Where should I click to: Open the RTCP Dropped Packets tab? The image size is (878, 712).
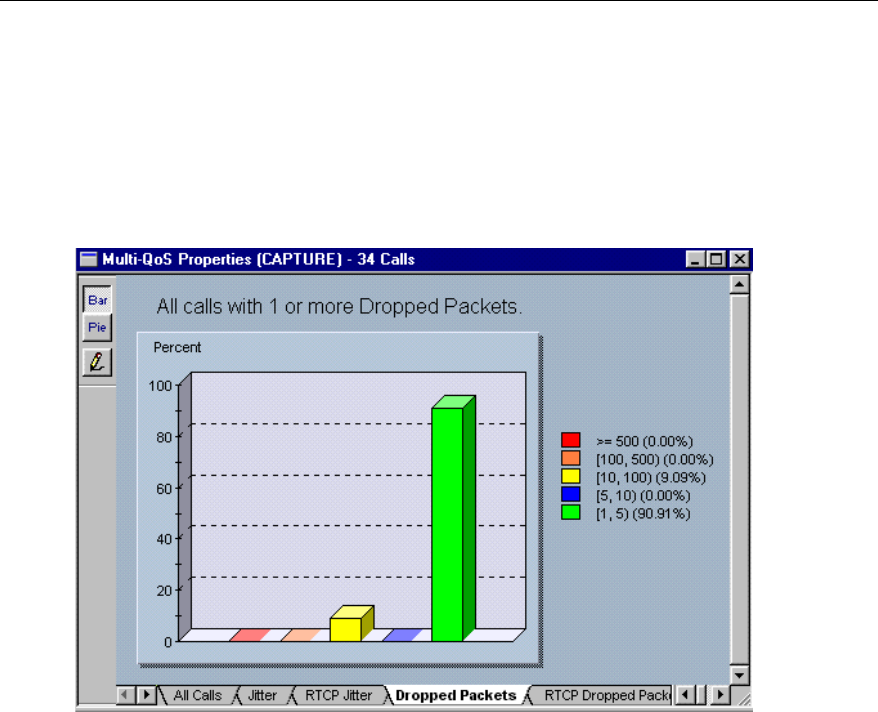tap(606, 695)
